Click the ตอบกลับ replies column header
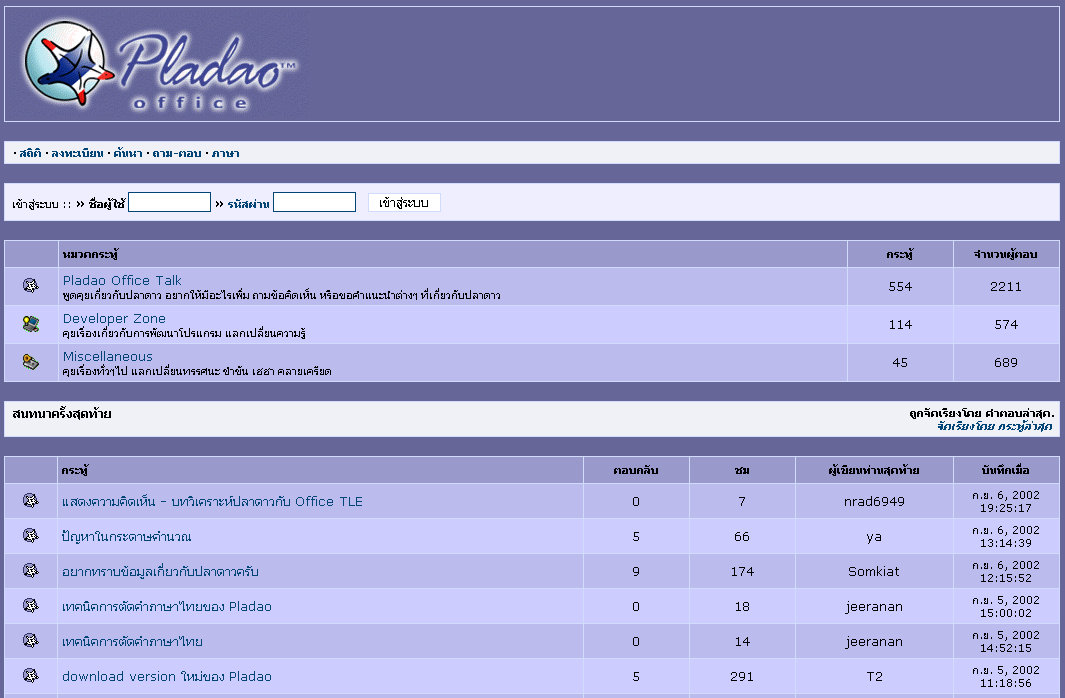1065x698 pixels. pyautogui.click(x=636, y=470)
